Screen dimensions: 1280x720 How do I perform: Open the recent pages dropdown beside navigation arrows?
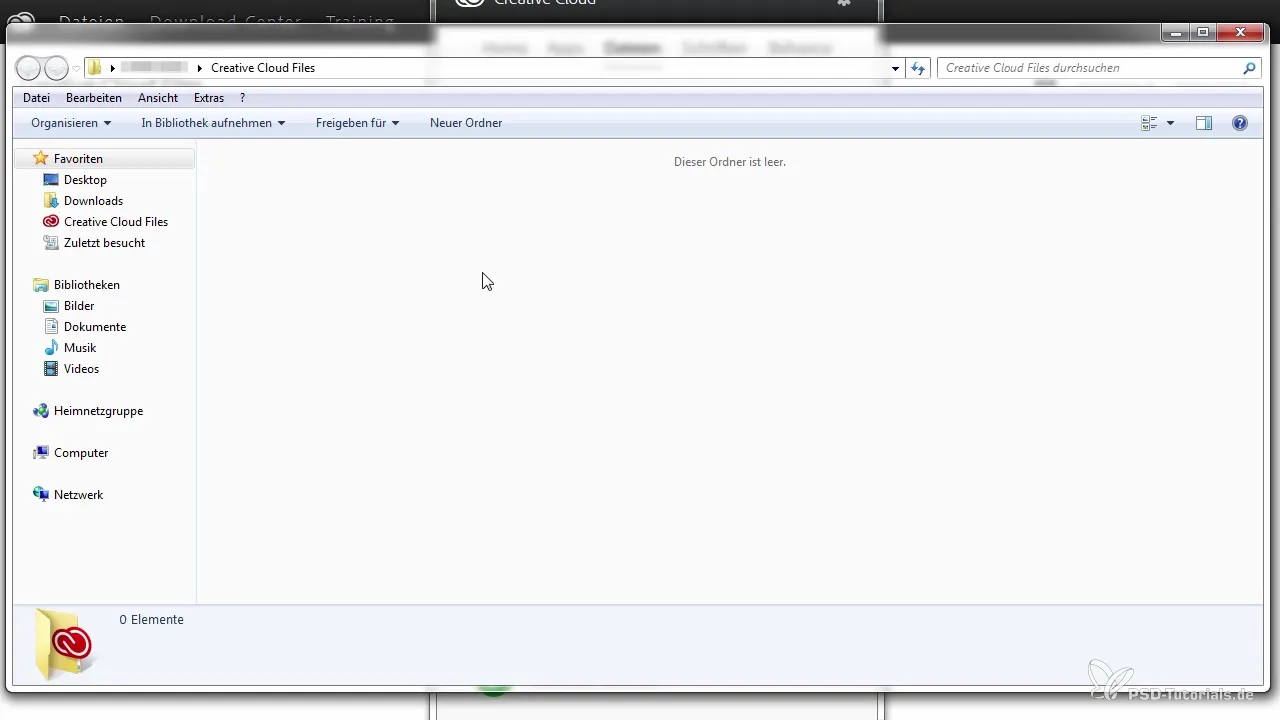(x=76, y=69)
